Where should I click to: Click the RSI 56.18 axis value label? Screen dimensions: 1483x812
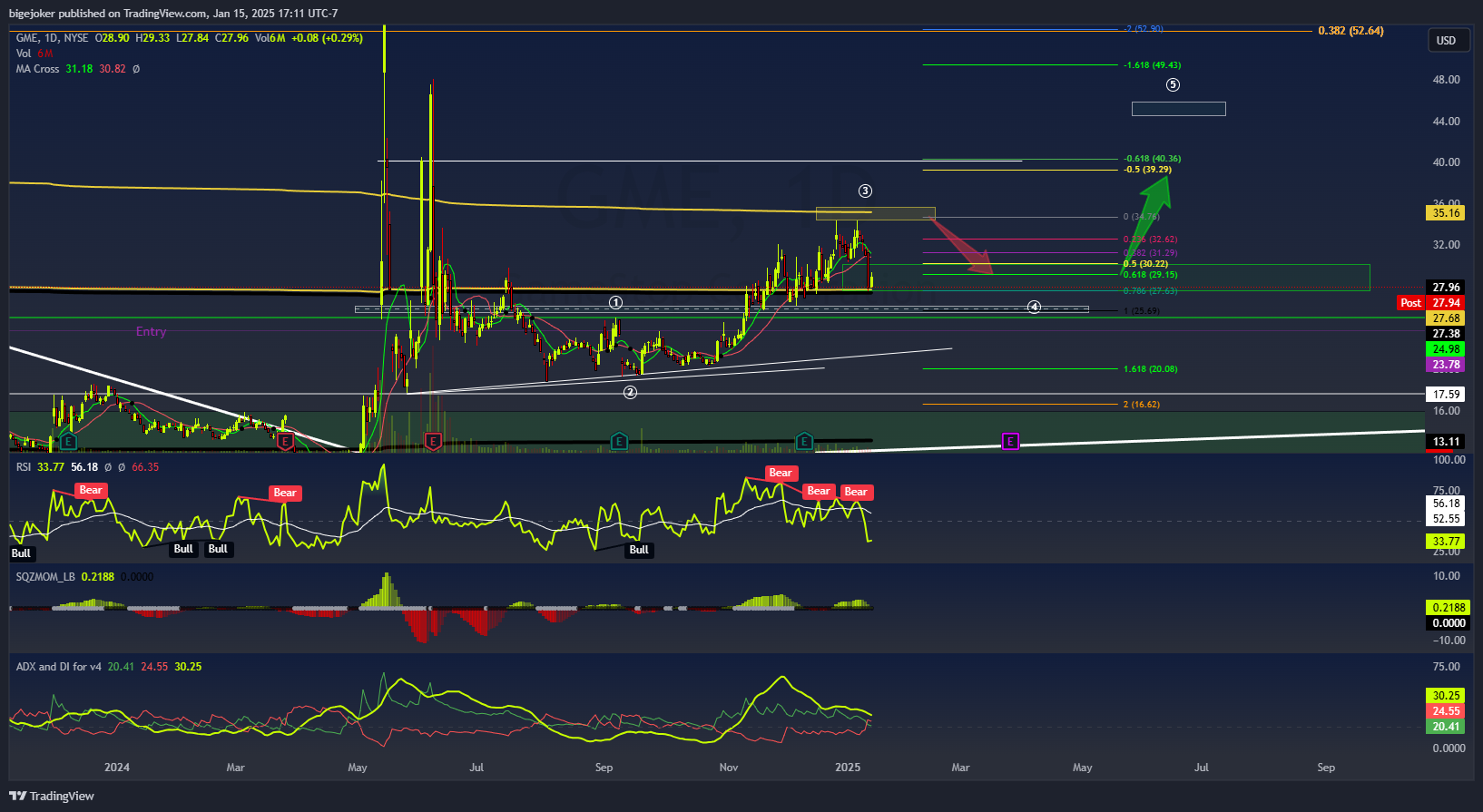click(x=1446, y=504)
